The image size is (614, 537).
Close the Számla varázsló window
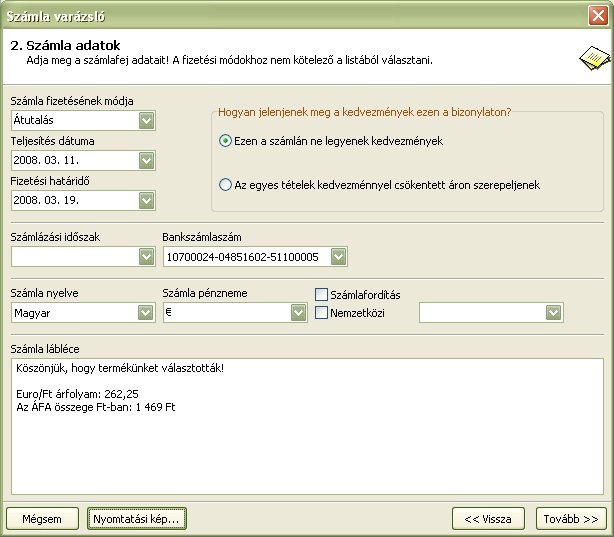pyautogui.click(x=598, y=16)
